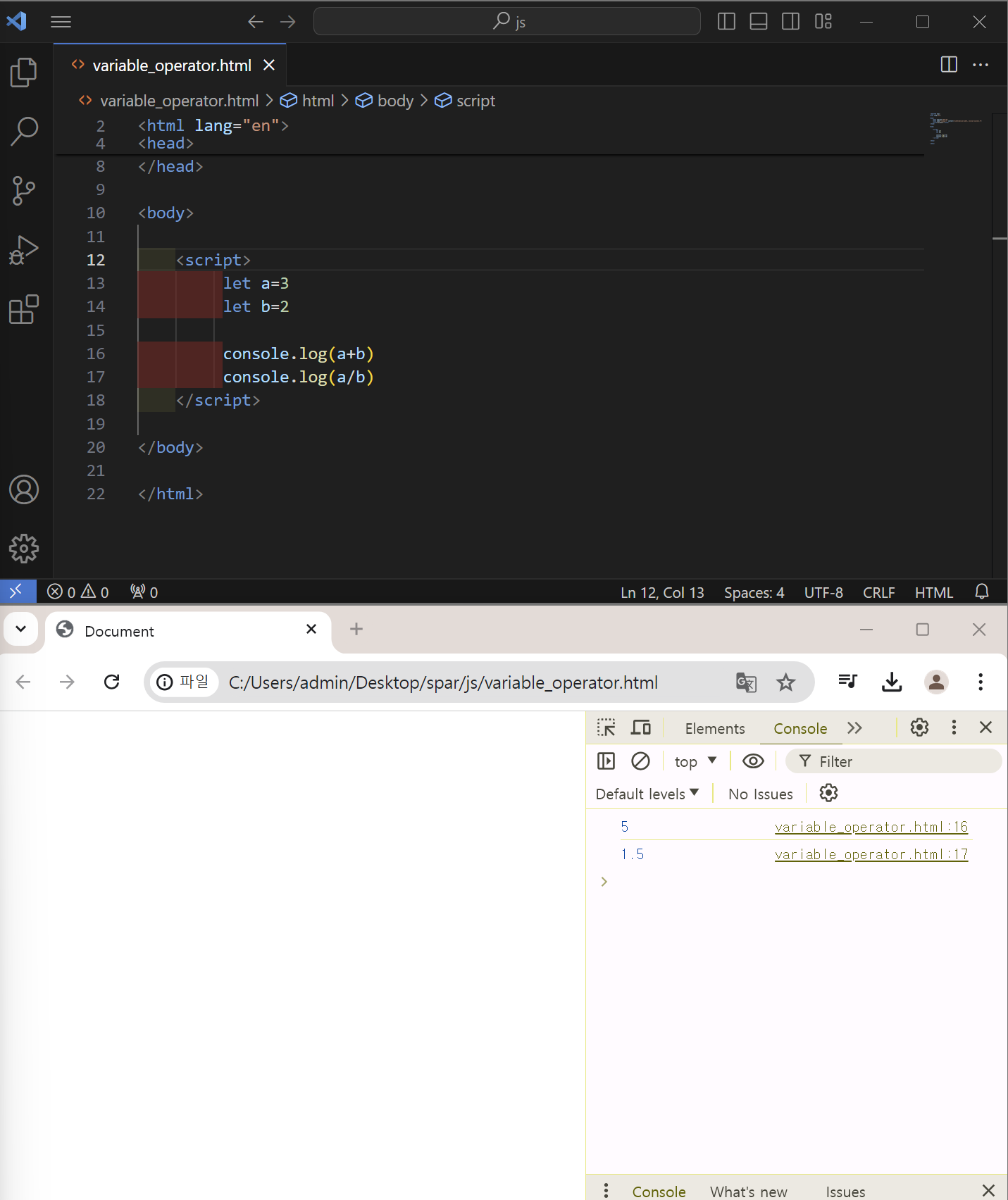Screen dimensions: 1008x1200
Task: Click the console Filter field
Action: pos(893,761)
